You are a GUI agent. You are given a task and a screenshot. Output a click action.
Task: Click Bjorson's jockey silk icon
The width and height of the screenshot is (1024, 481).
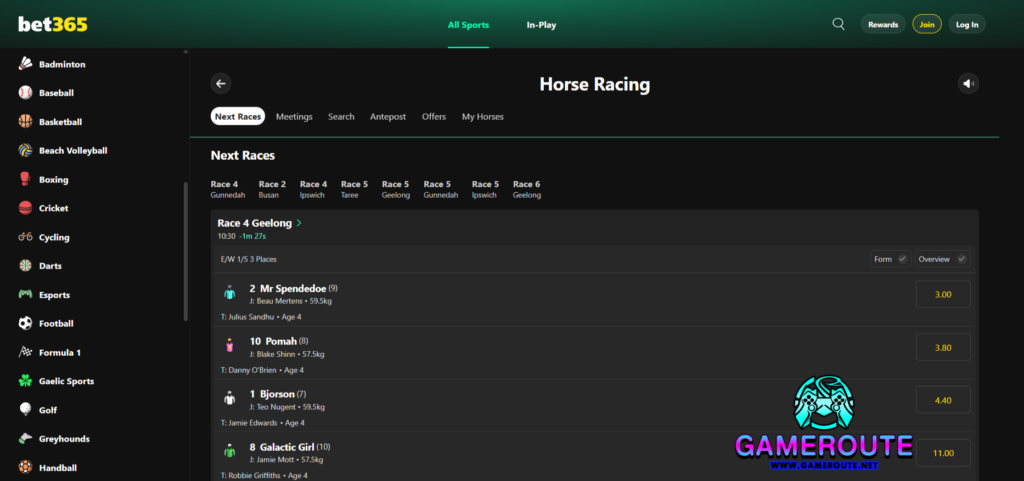point(229,399)
